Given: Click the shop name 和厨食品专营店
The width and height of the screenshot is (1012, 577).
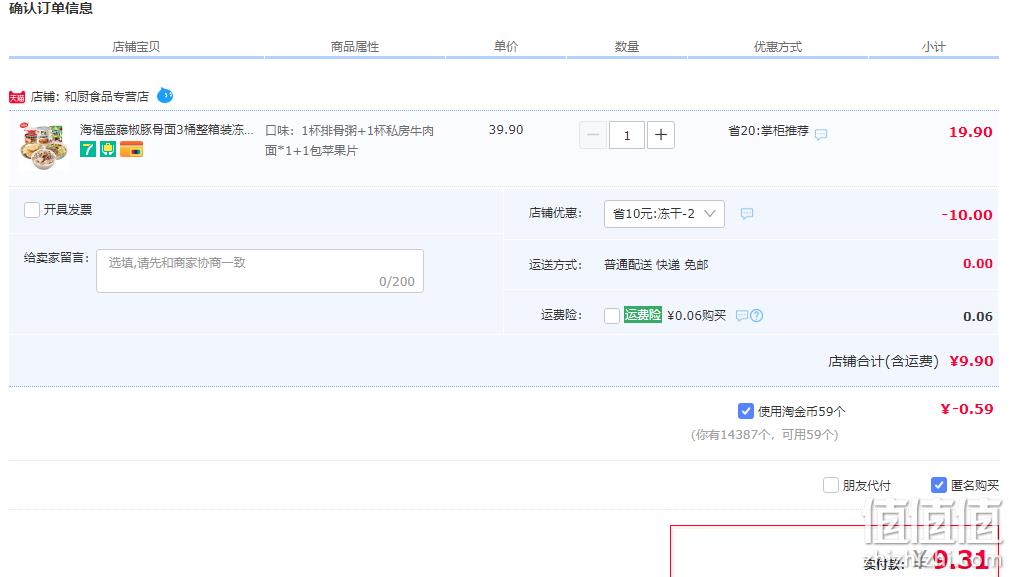Looking at the screenshot, I should [106, 96].
